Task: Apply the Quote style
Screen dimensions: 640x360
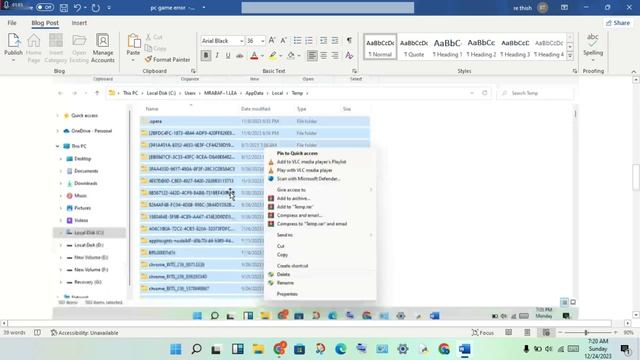Action: click(414, 47)
